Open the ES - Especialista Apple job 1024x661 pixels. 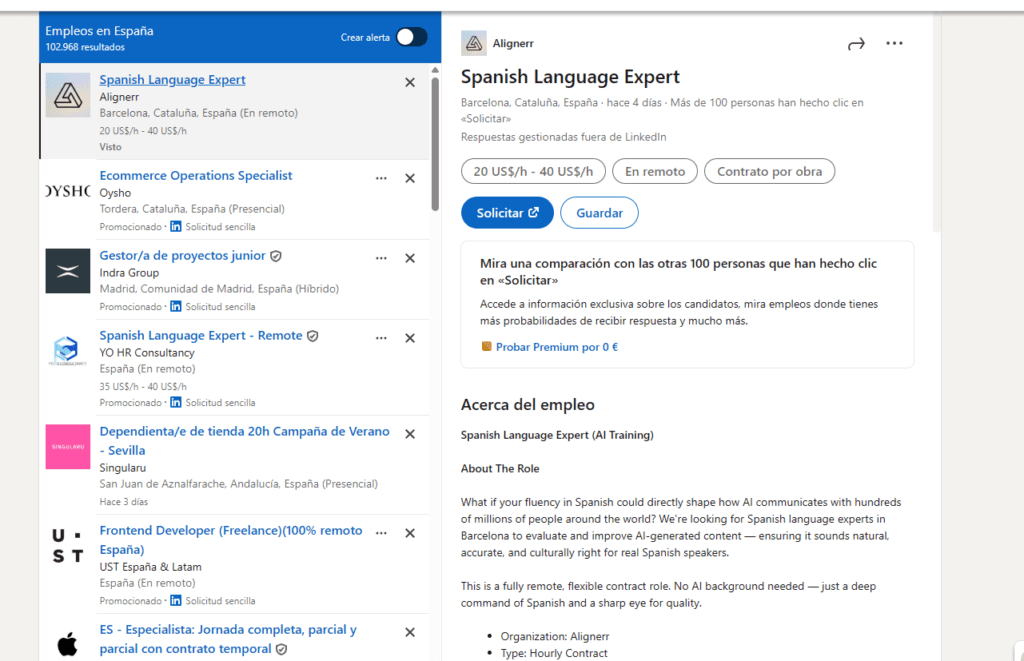point(228,639)
